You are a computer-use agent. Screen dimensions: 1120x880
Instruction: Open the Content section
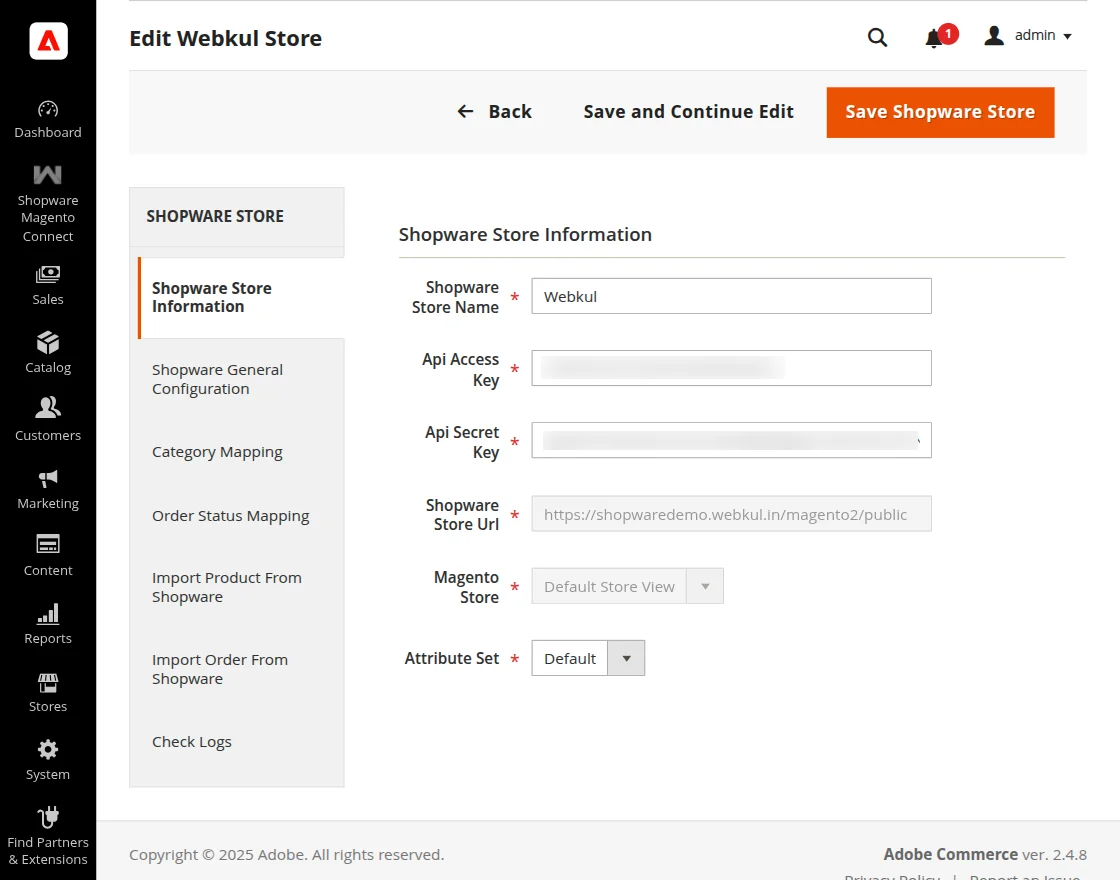tap(47, 556)
